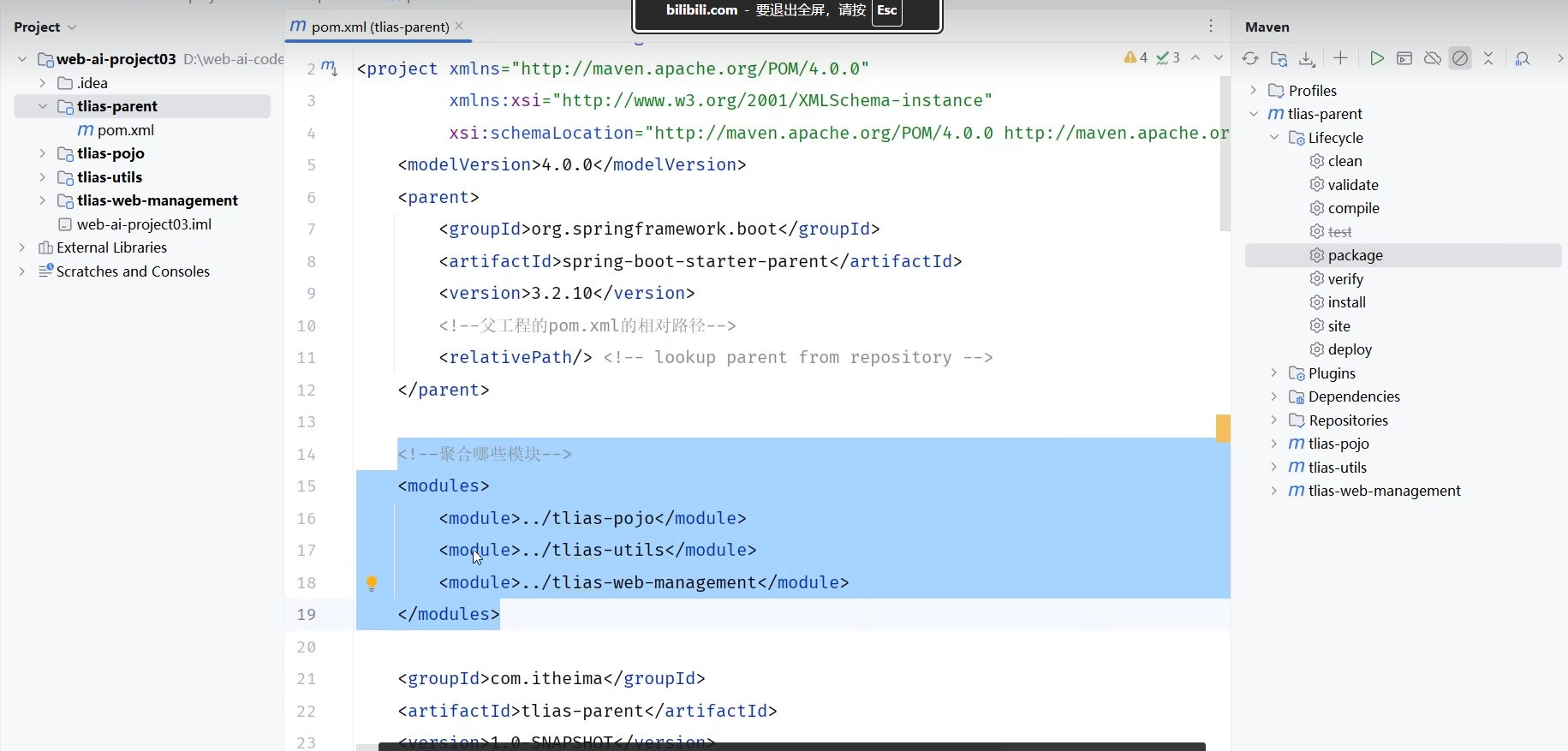The image size is (1568, 751).
Task: Select the struck-through test goal
Action: [1331, 232]
